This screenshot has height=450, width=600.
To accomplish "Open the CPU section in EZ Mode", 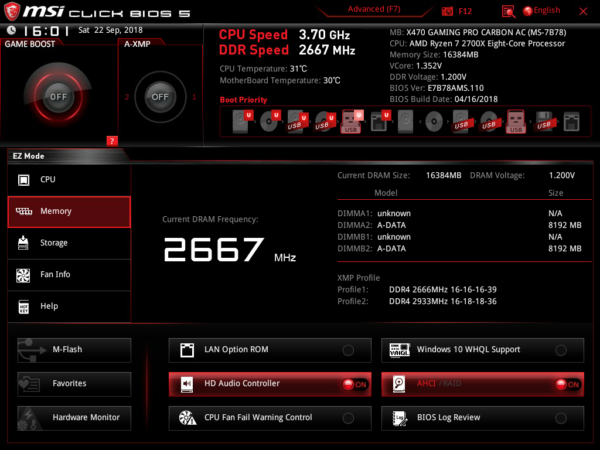I will [x=69, y=180].
